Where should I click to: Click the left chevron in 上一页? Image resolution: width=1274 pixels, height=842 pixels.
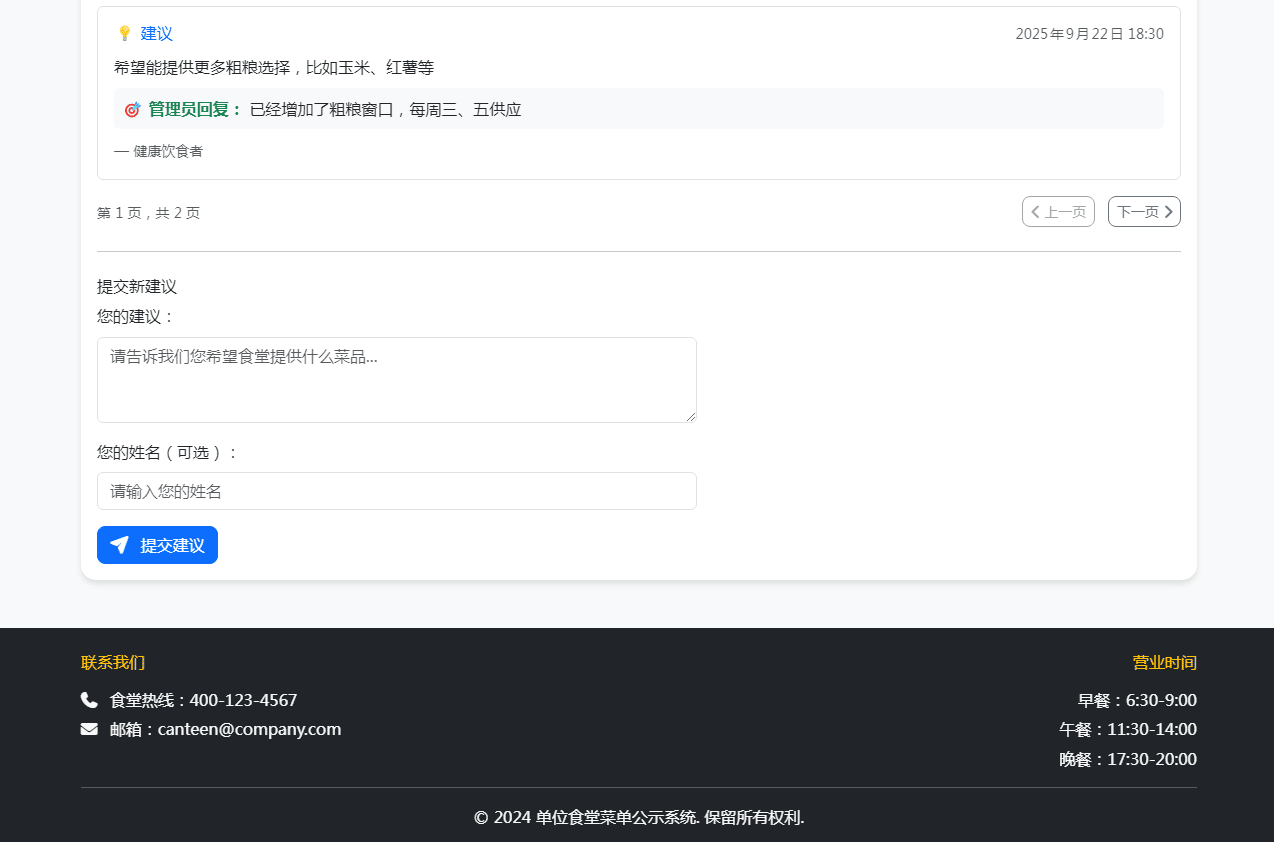(x=1035, y=212)
